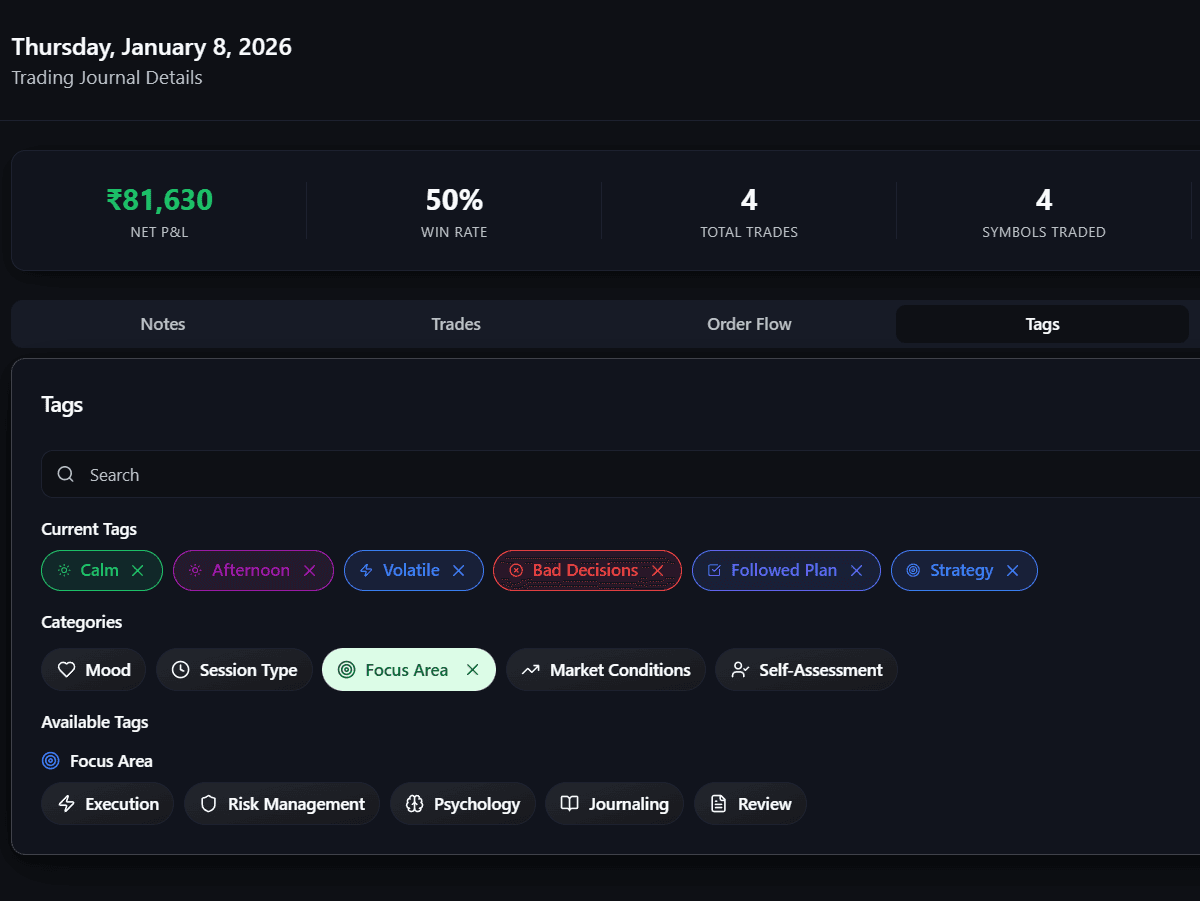Expand the Focus Area section under Available Tags
1200x901 pixels.
tap(97, 761)
